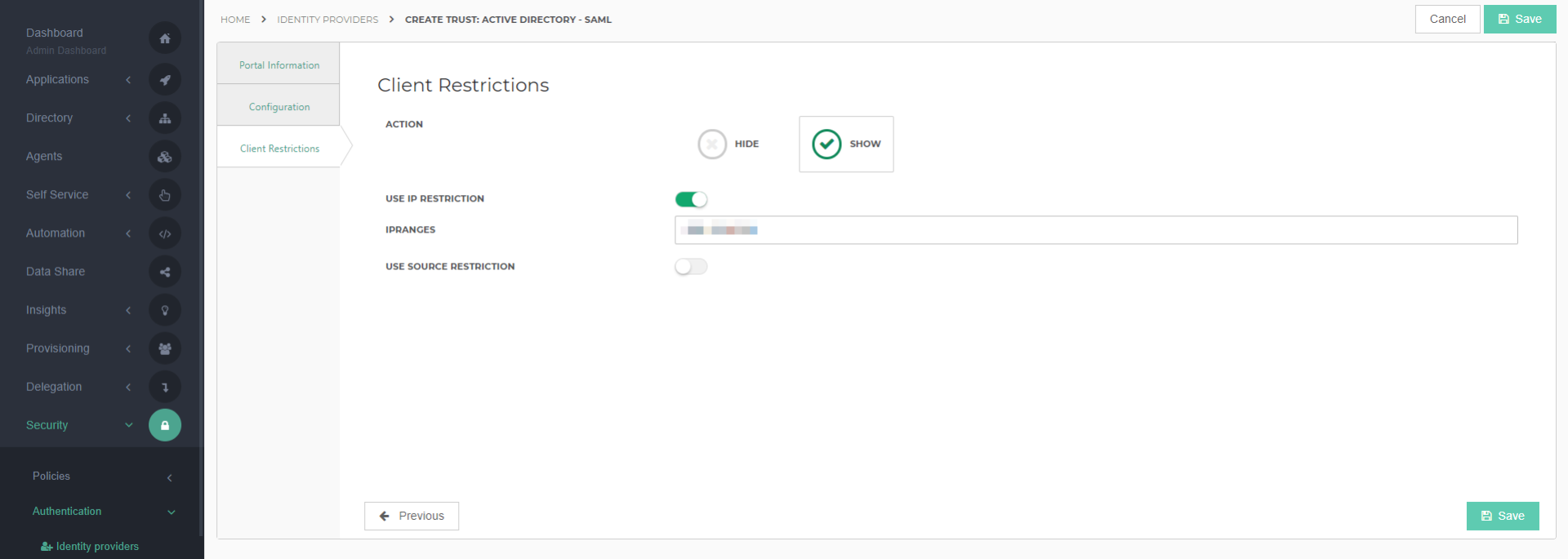Enable the Use Source Restriction toggle
This screenshot has width=1568, height=559.
click(691, 267)
